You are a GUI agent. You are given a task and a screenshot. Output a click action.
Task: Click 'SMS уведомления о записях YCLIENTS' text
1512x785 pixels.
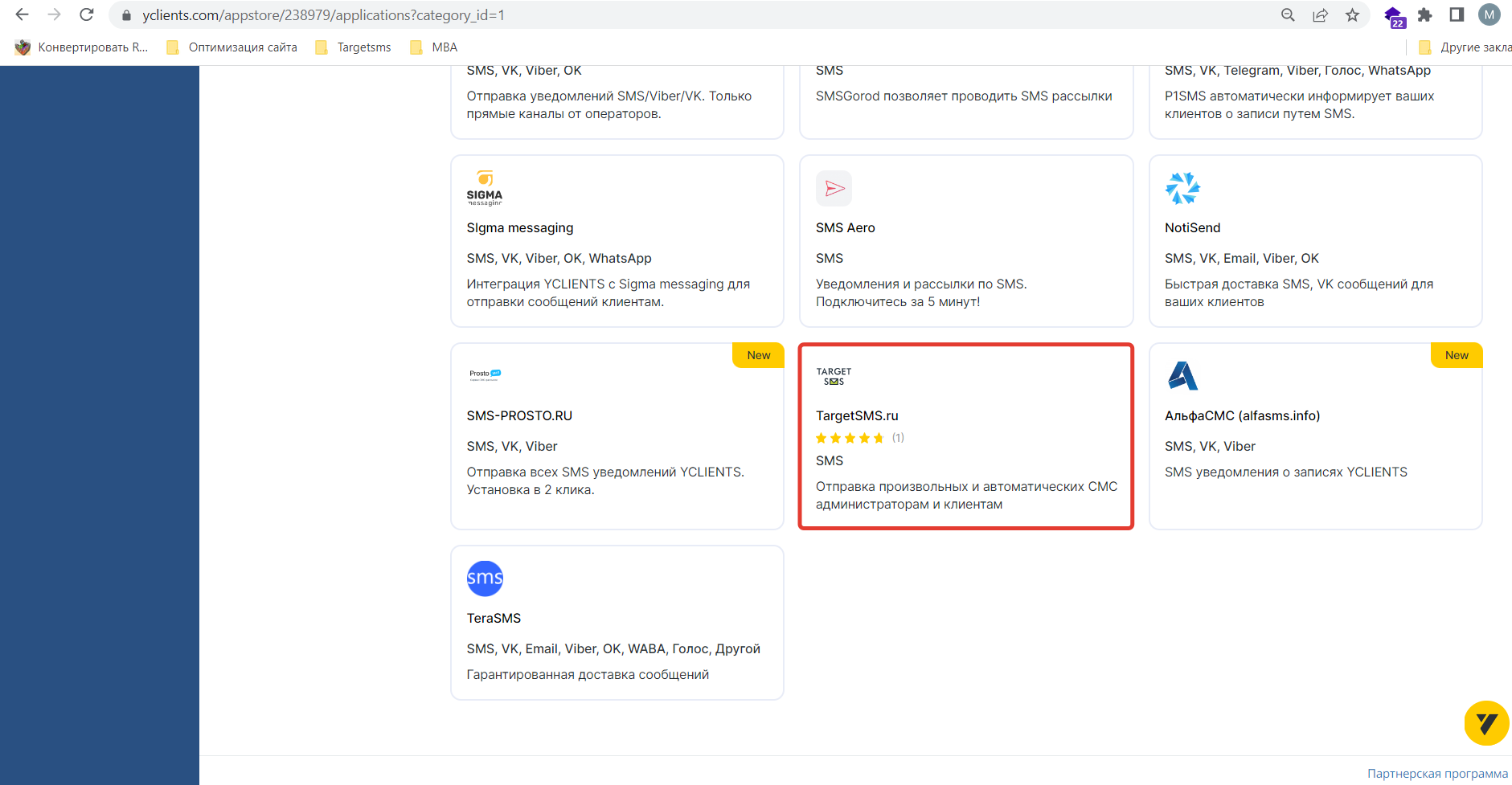click(1286, 472)
